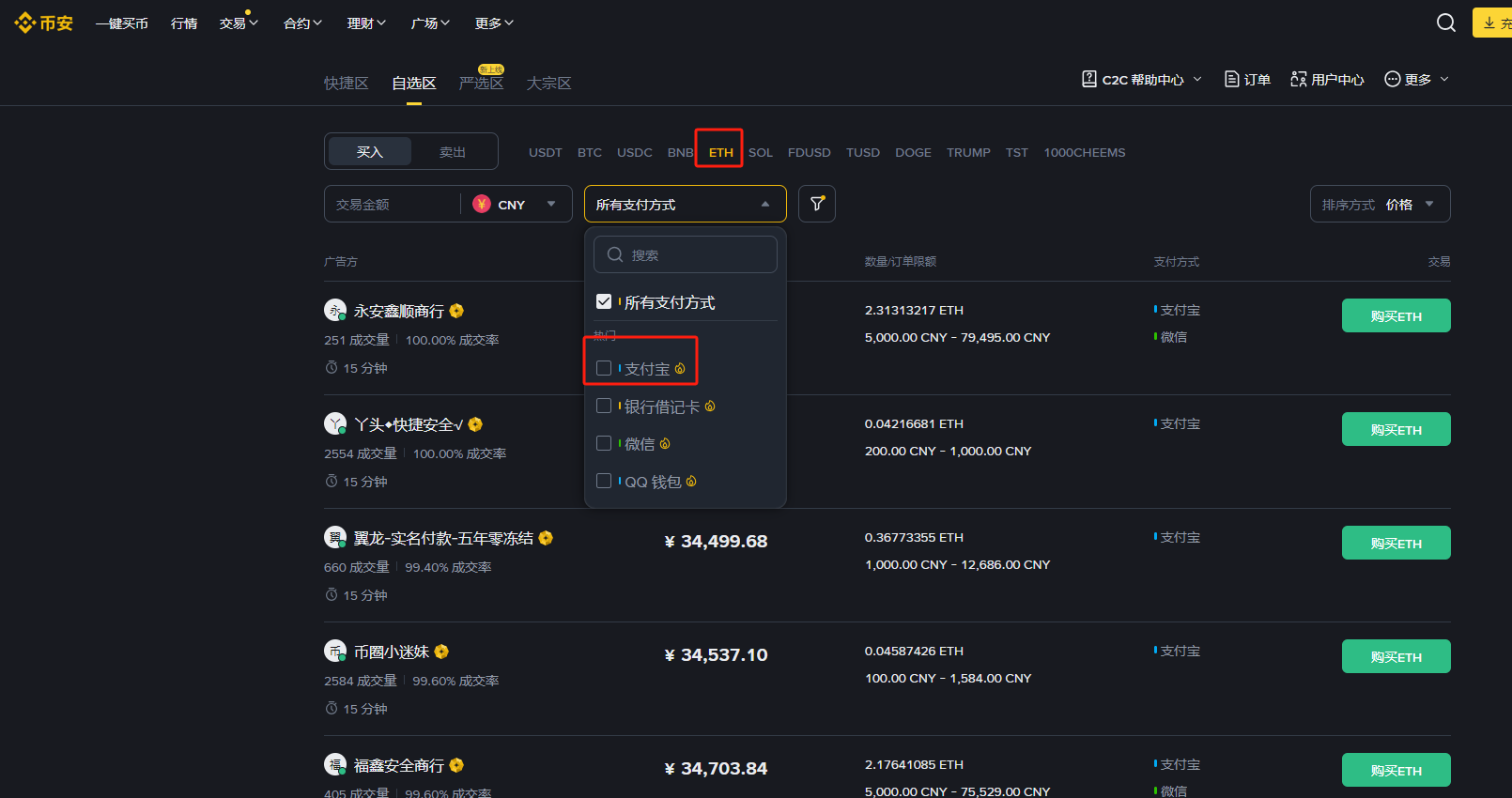Screen dimensions: 1512x798
Task: Click the price ¥ 34,499.68
Action: tap(716, 541)
